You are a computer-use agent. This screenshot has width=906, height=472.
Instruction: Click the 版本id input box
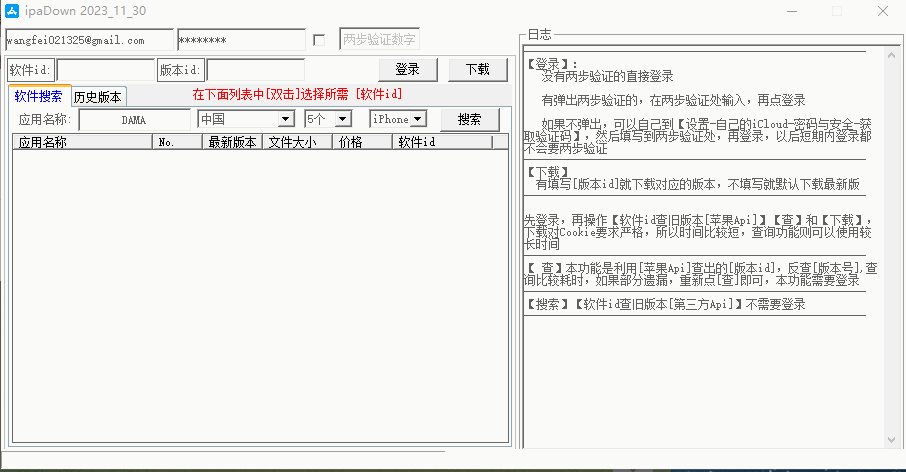point(255,70)
